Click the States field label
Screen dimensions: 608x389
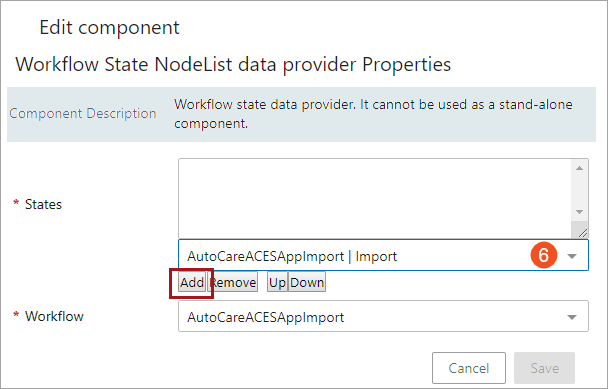pyautogui.click(x=43, y=204)
